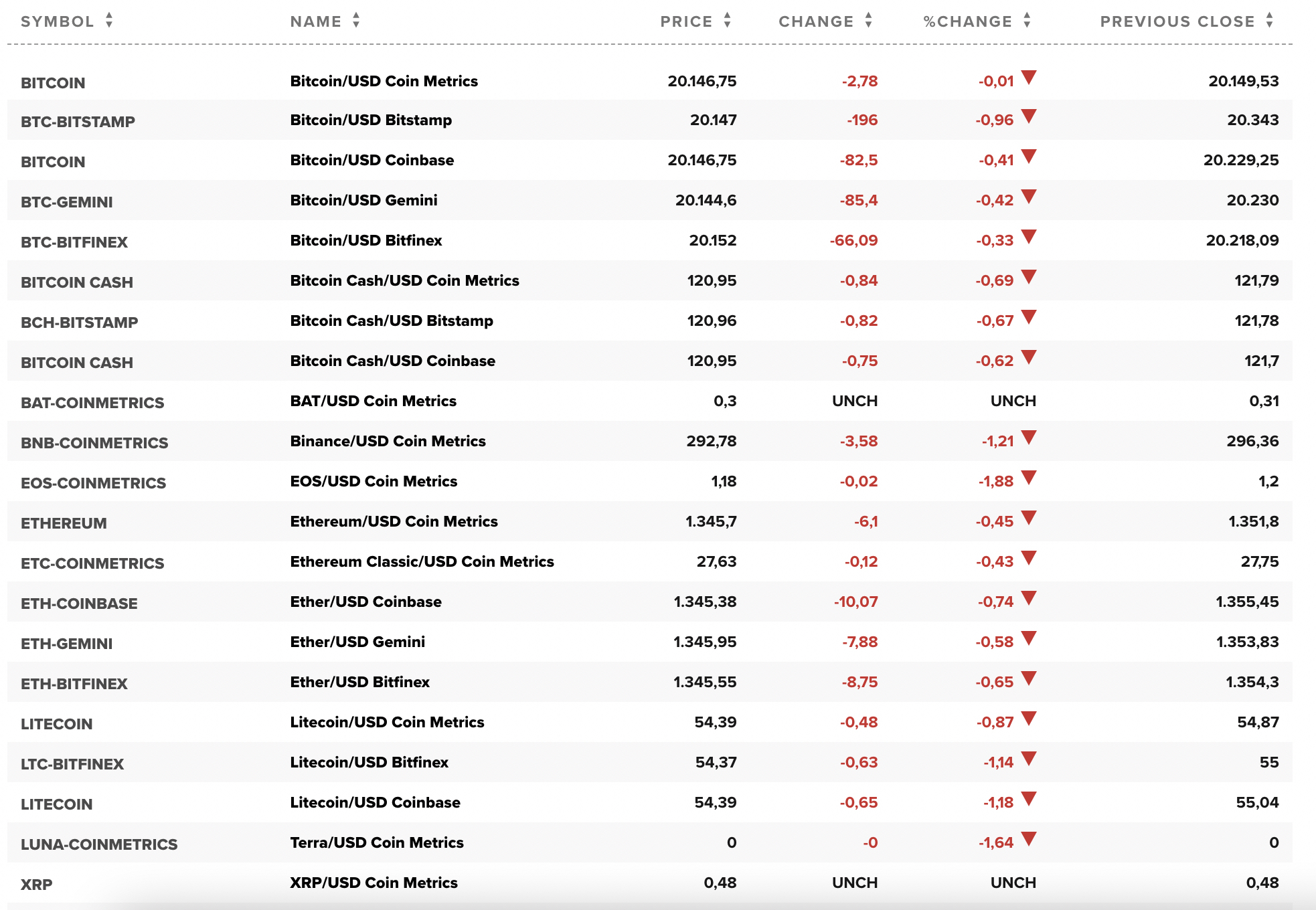Select the name Bitcoin/USD Gemini

(x=364, y=200)
